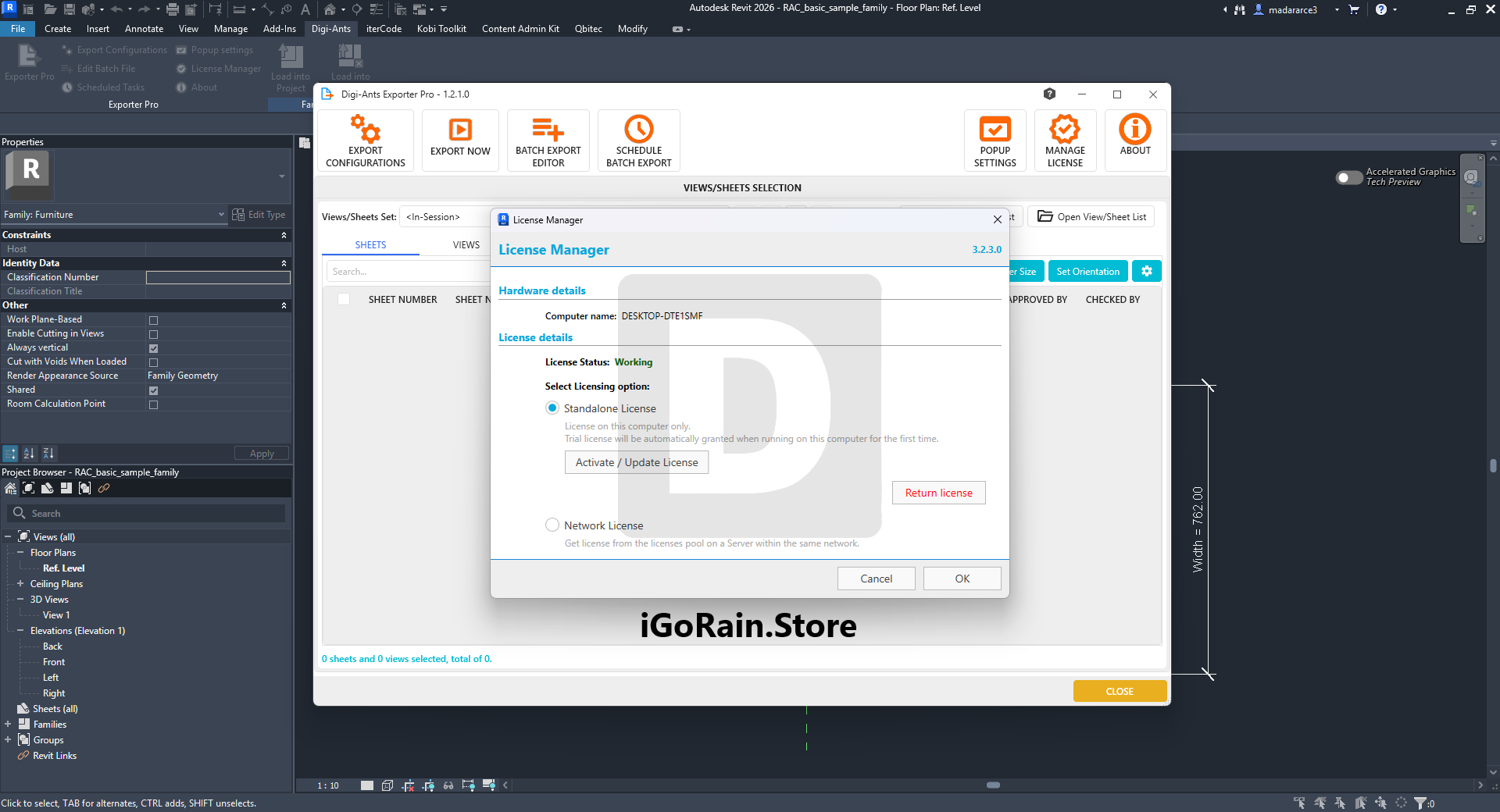The height and width of the screenshot is (812, 1500).
Task: Cancel the License Manager dialog
Action: [877, 579]
